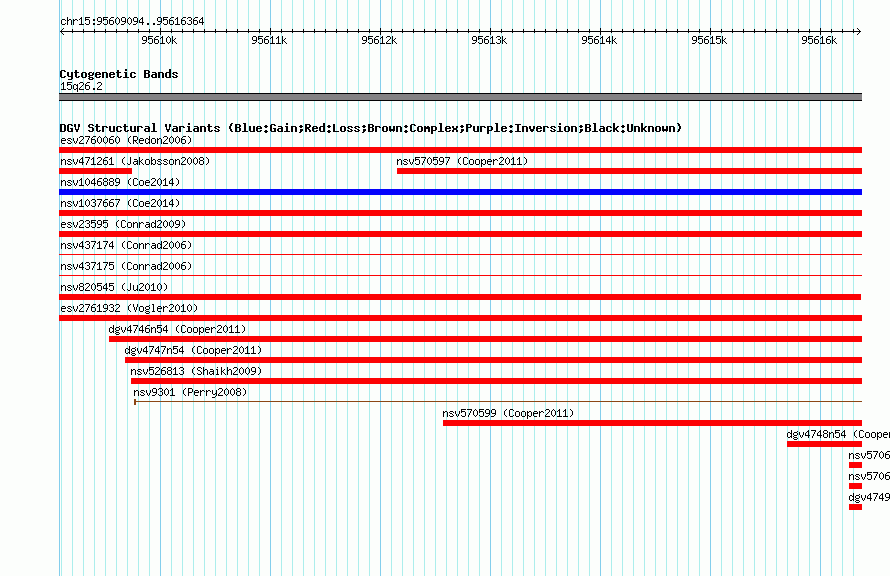
Task: Select the Cytogenetic Bands track title
Action: click(x=119, y=74)
